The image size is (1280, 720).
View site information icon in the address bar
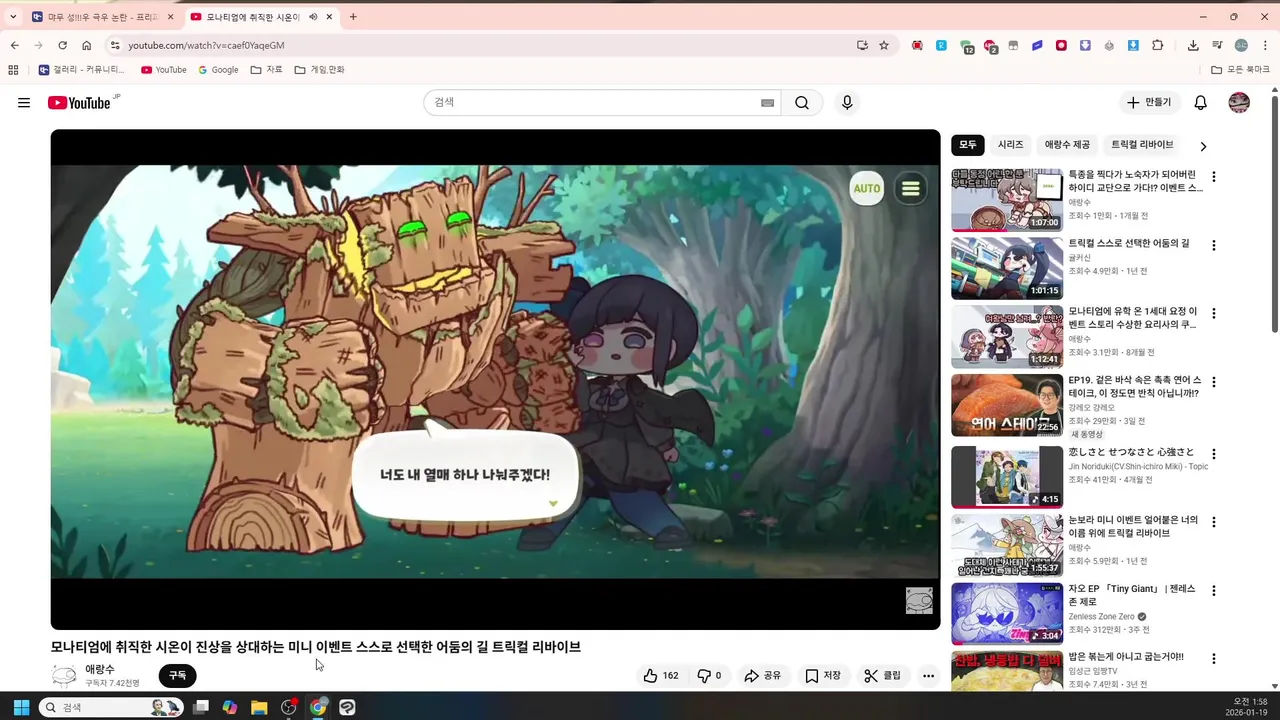click(115, 45)
